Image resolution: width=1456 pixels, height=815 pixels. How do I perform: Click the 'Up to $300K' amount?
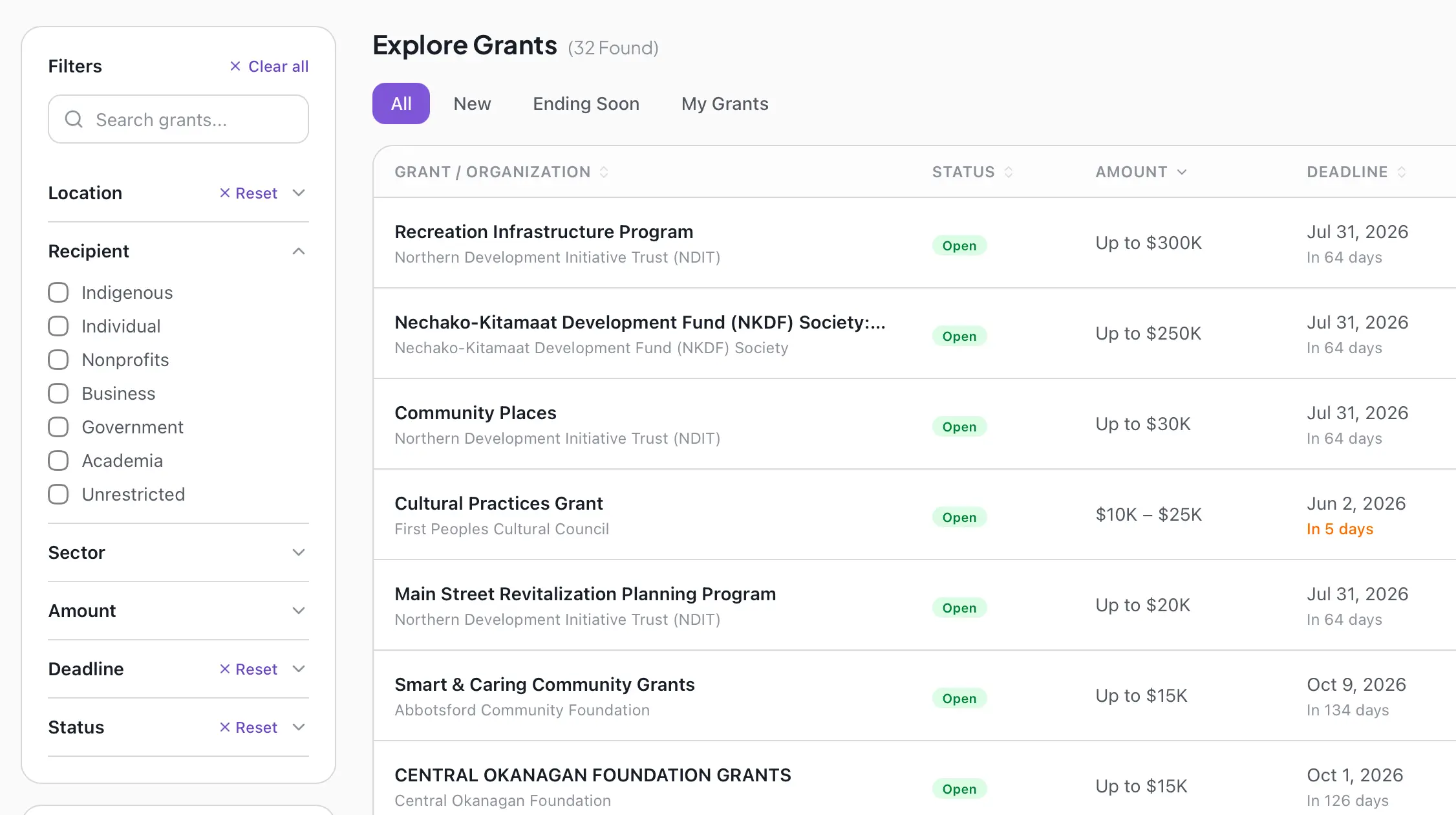tap(1148, 243)
